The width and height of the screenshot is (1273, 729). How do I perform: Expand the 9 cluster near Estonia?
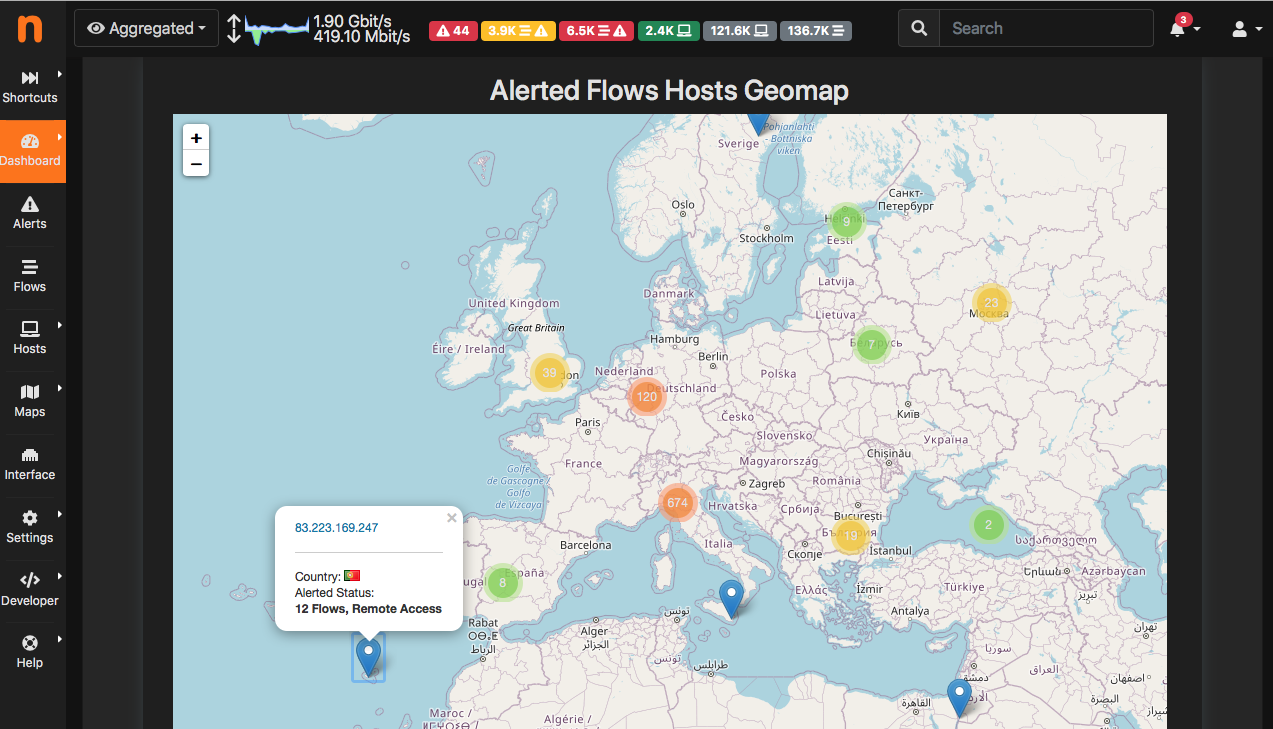(846, 221)
